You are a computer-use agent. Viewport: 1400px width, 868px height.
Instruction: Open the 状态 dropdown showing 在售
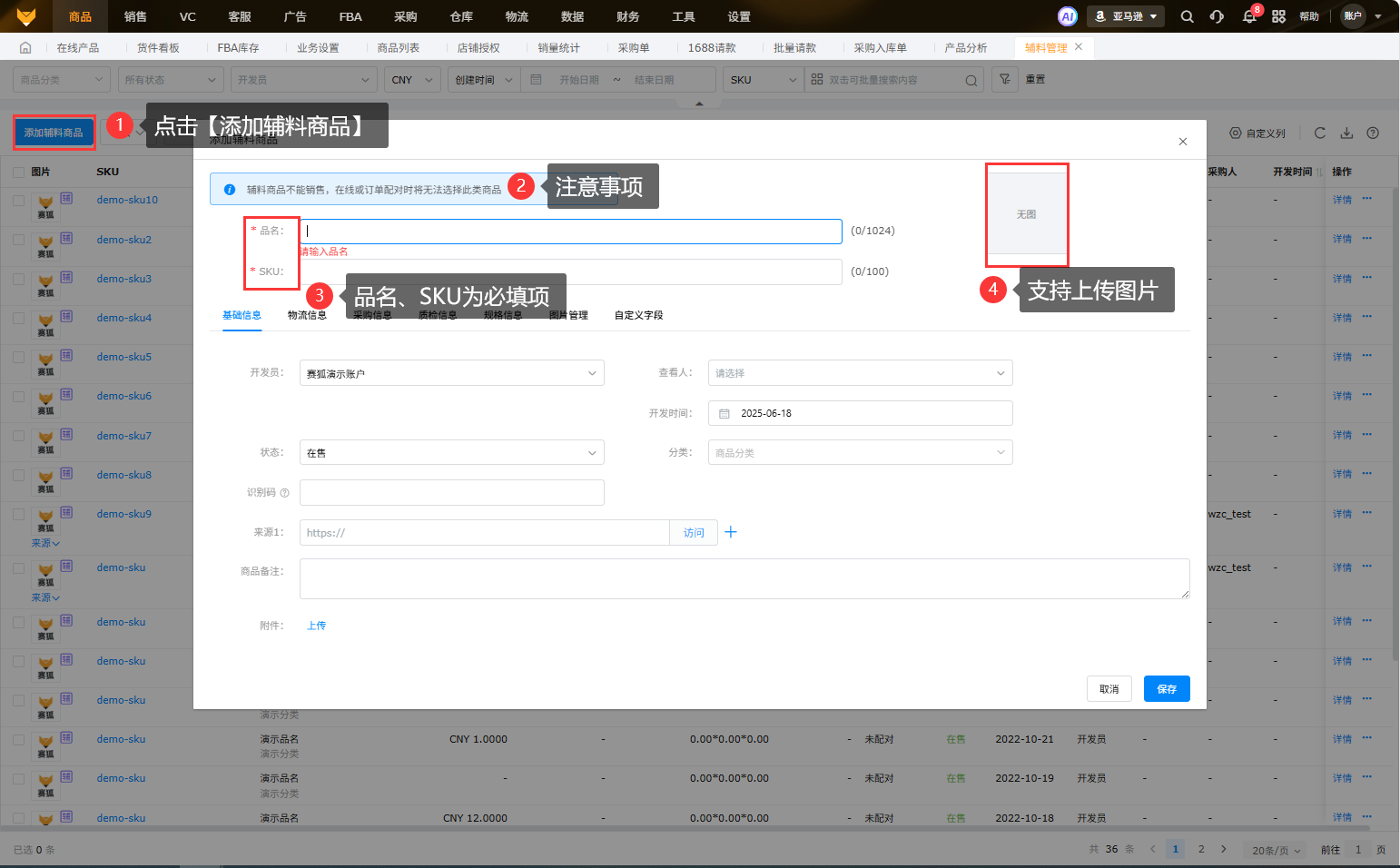[451, 452]
